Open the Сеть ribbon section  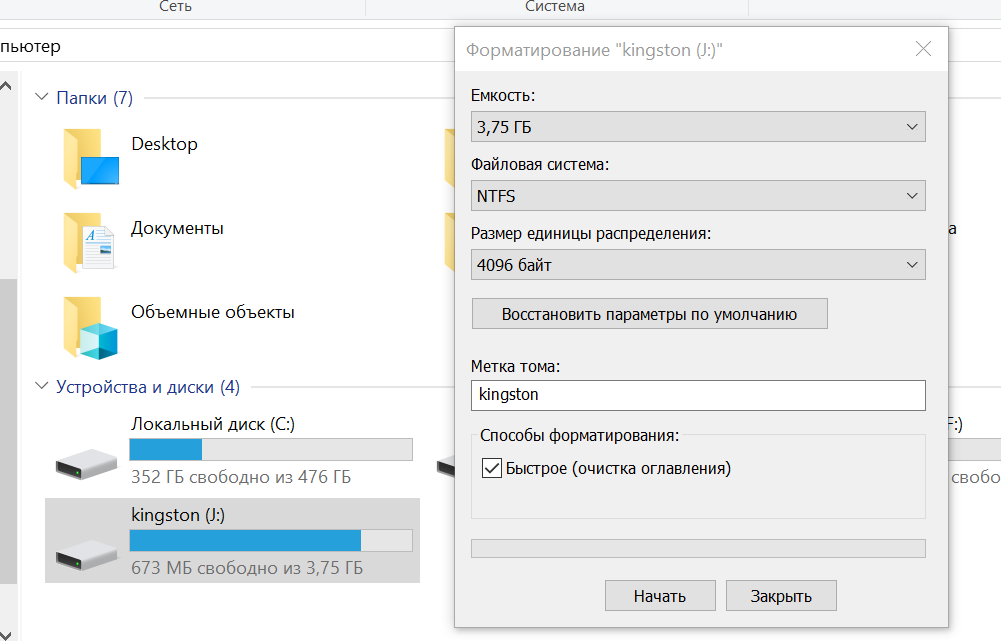(x=175, y=6)
